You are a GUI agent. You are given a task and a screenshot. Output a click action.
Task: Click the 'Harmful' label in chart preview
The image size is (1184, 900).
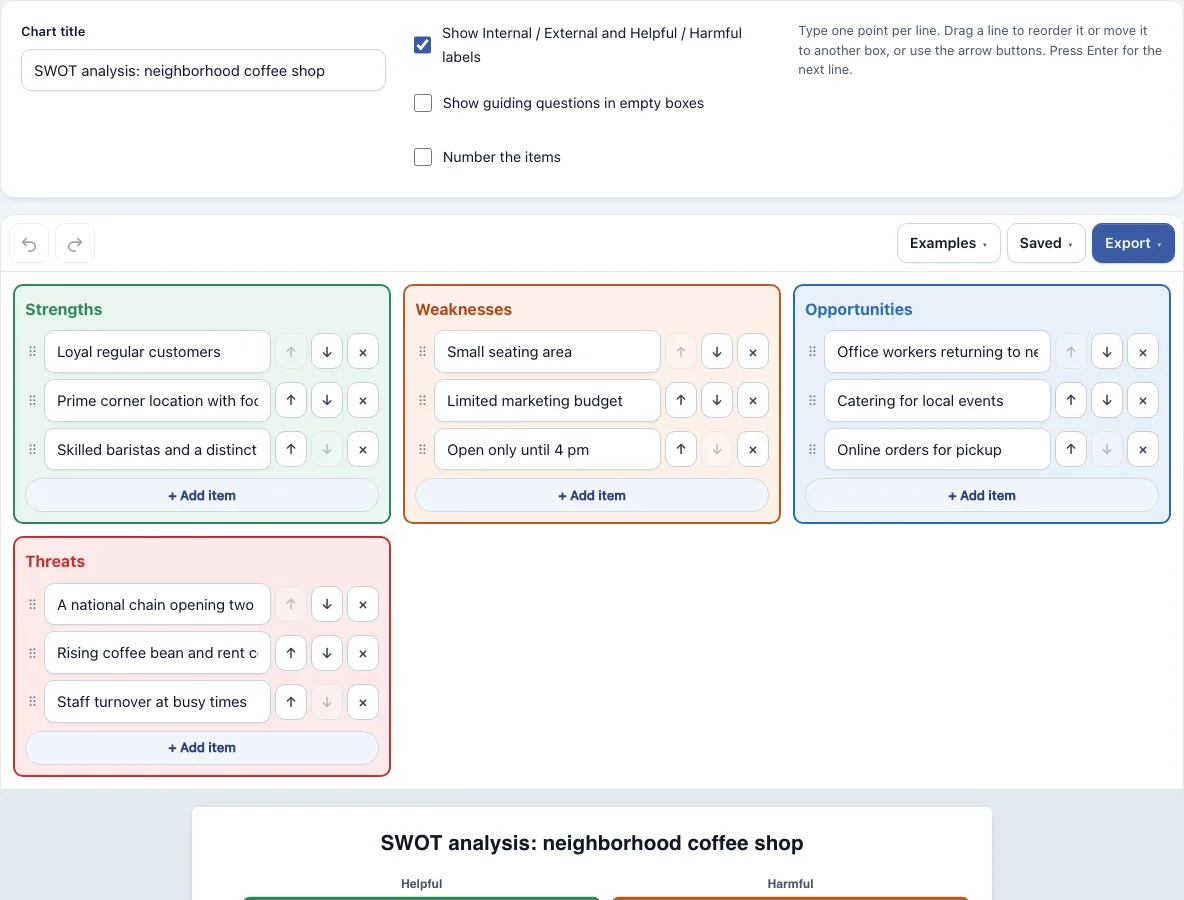(x=790, y=883)
